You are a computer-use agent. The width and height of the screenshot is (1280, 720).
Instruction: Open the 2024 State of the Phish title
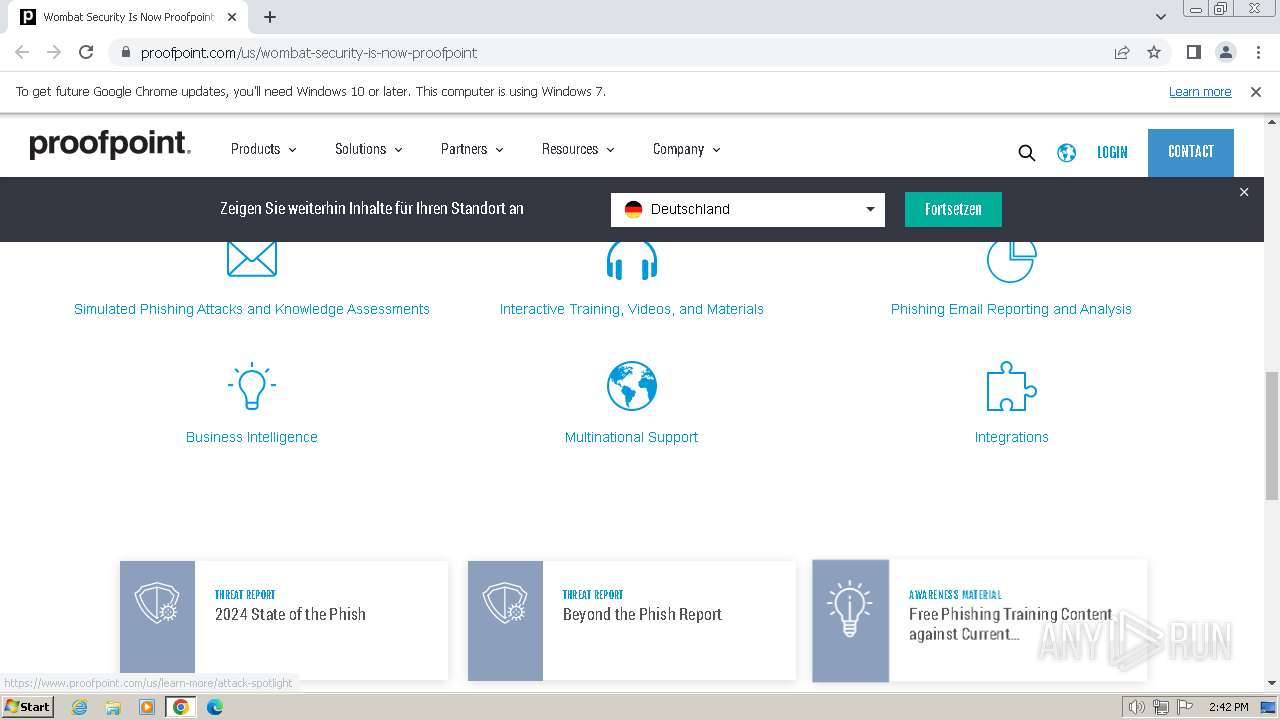(x=290, y=614)
